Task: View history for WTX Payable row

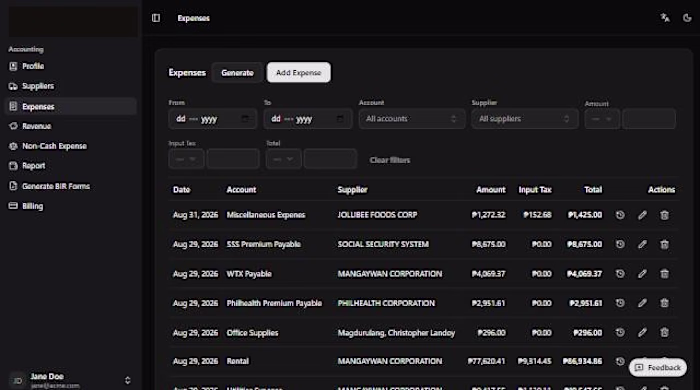Action: point(620,274)
